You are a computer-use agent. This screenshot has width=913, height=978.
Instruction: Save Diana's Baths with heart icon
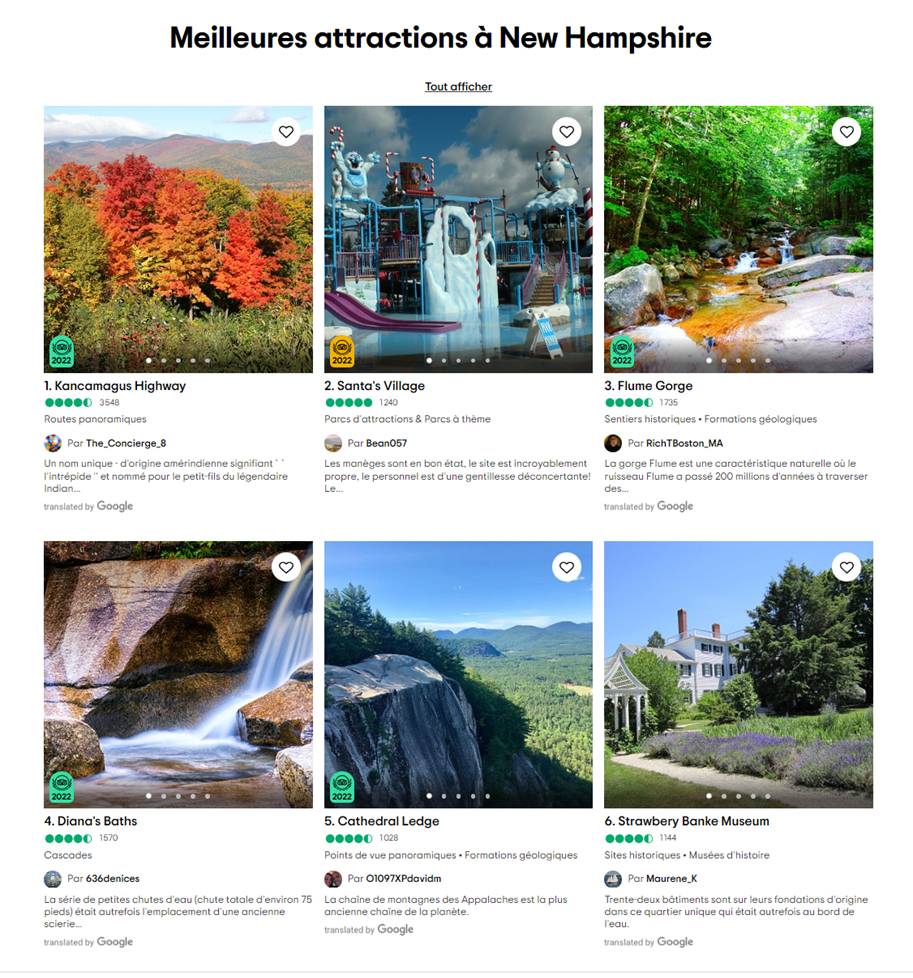pos(286,567)
